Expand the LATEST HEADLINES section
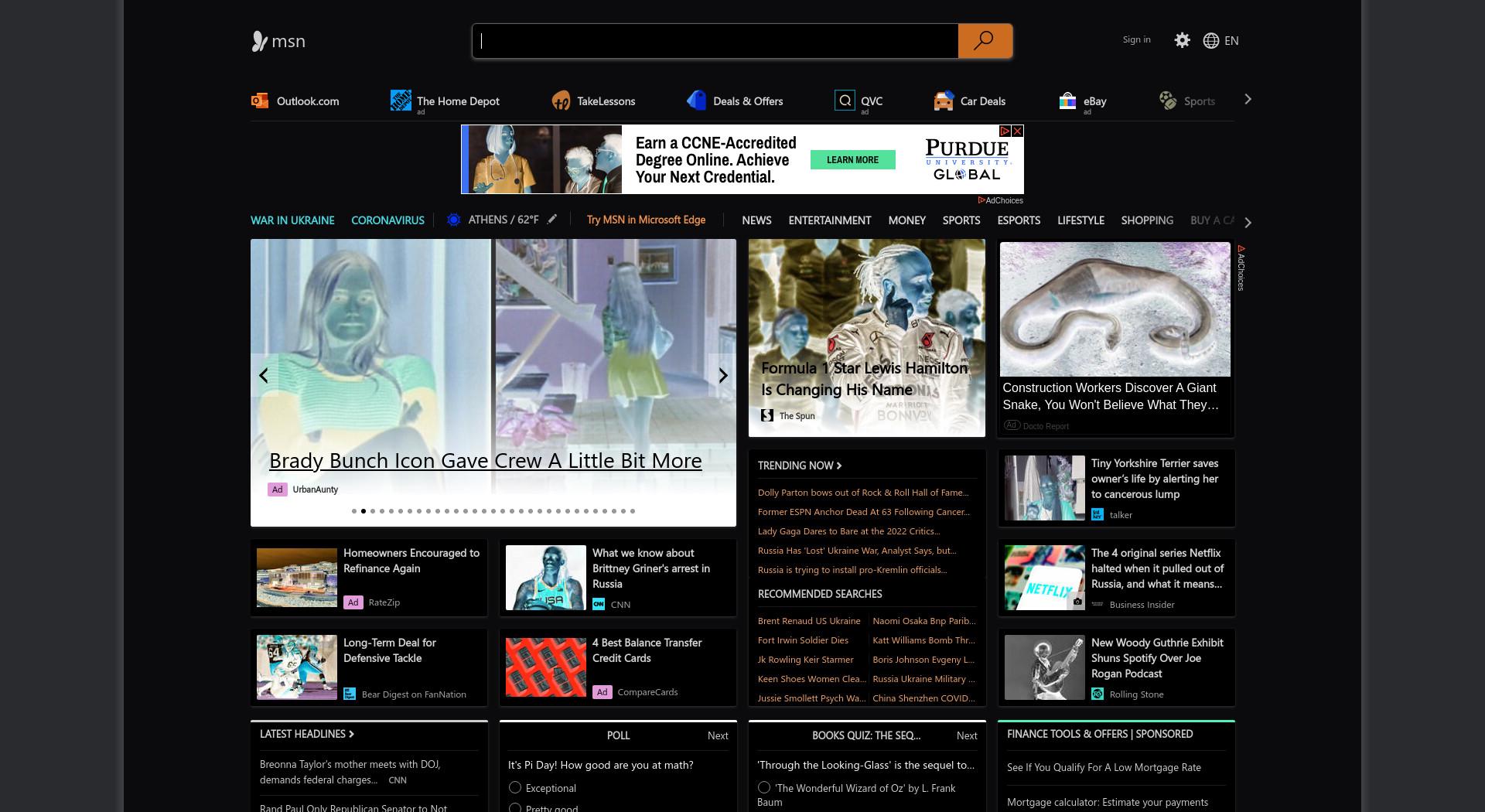The width and height of the screenshot is (1485, 812). (x=307, y=734)
